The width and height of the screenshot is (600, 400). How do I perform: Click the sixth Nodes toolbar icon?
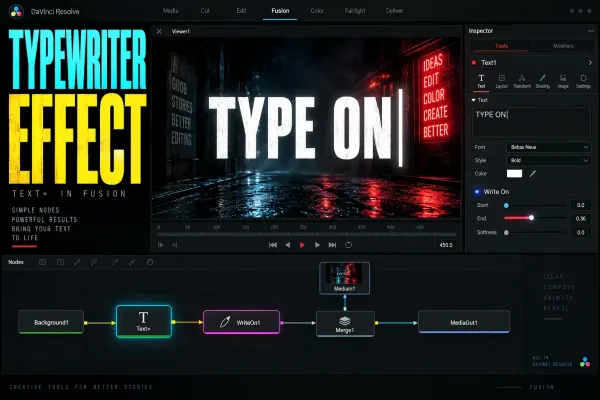point(132,262)
